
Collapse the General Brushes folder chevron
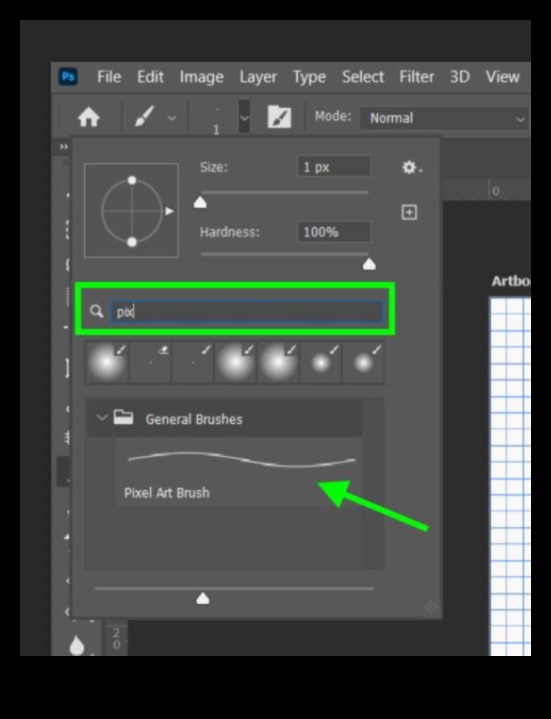pos(102,418)
